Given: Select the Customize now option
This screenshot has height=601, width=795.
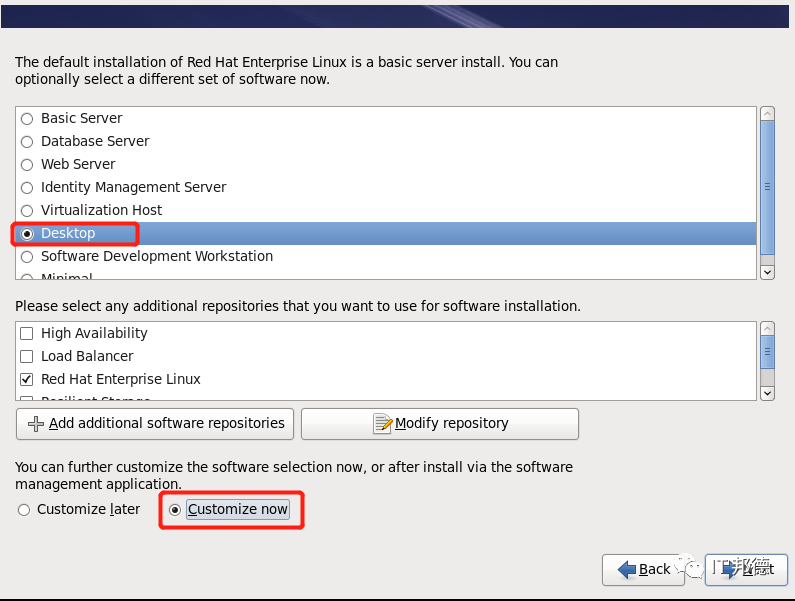Looking at the screenshot, I should [175, 510].
